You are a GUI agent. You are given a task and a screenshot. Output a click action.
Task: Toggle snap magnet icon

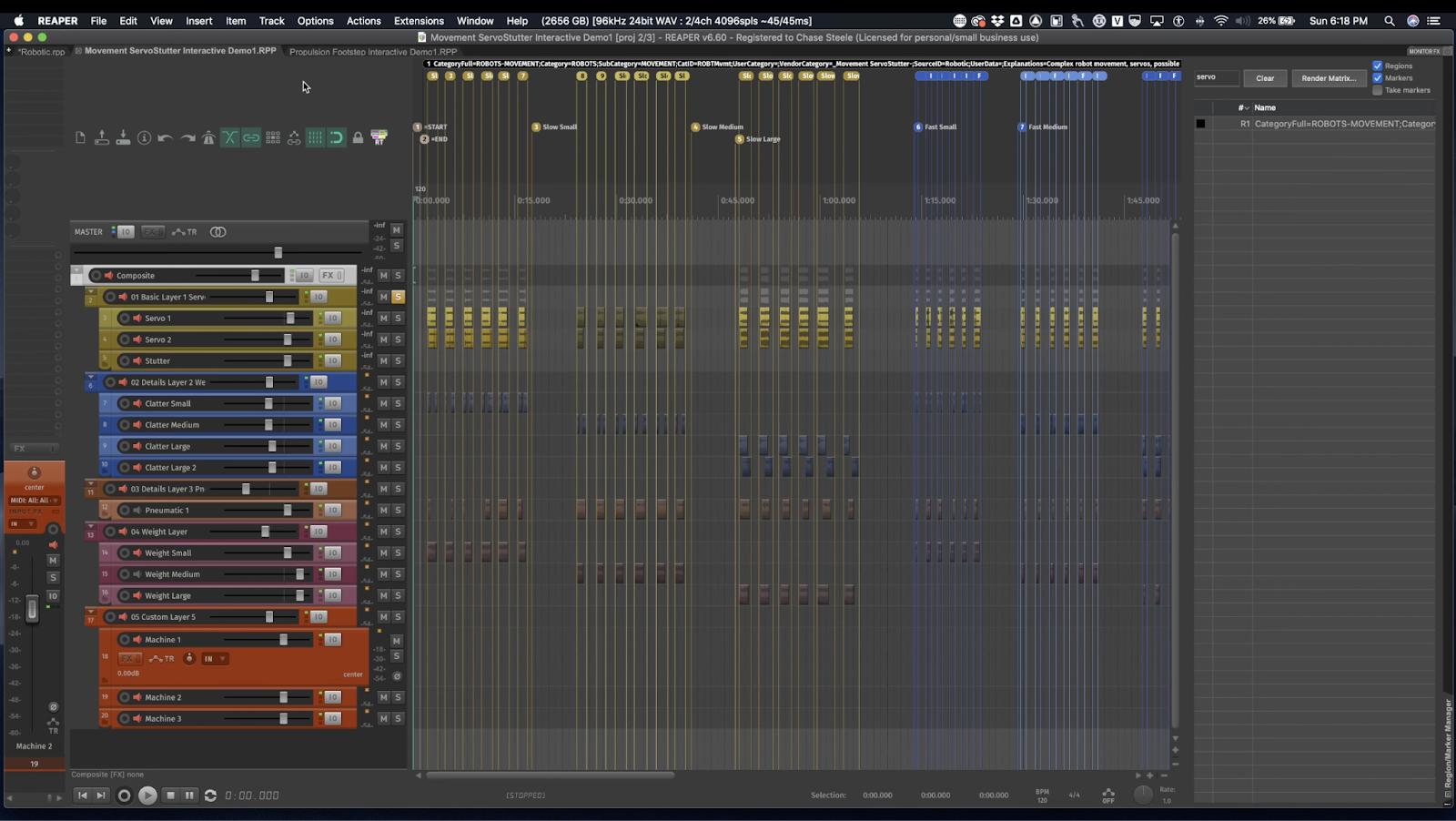(336, 137)
